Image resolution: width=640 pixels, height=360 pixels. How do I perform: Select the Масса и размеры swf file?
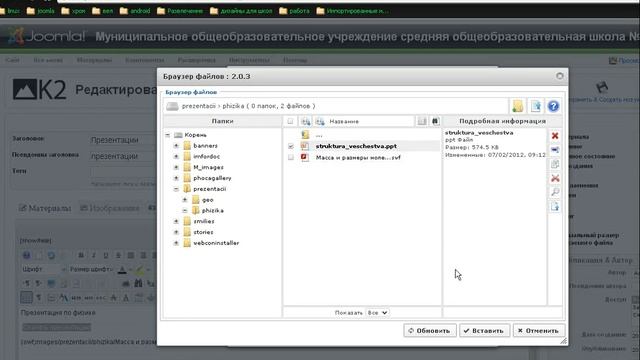pyautogui.click(x=358, y=157)
